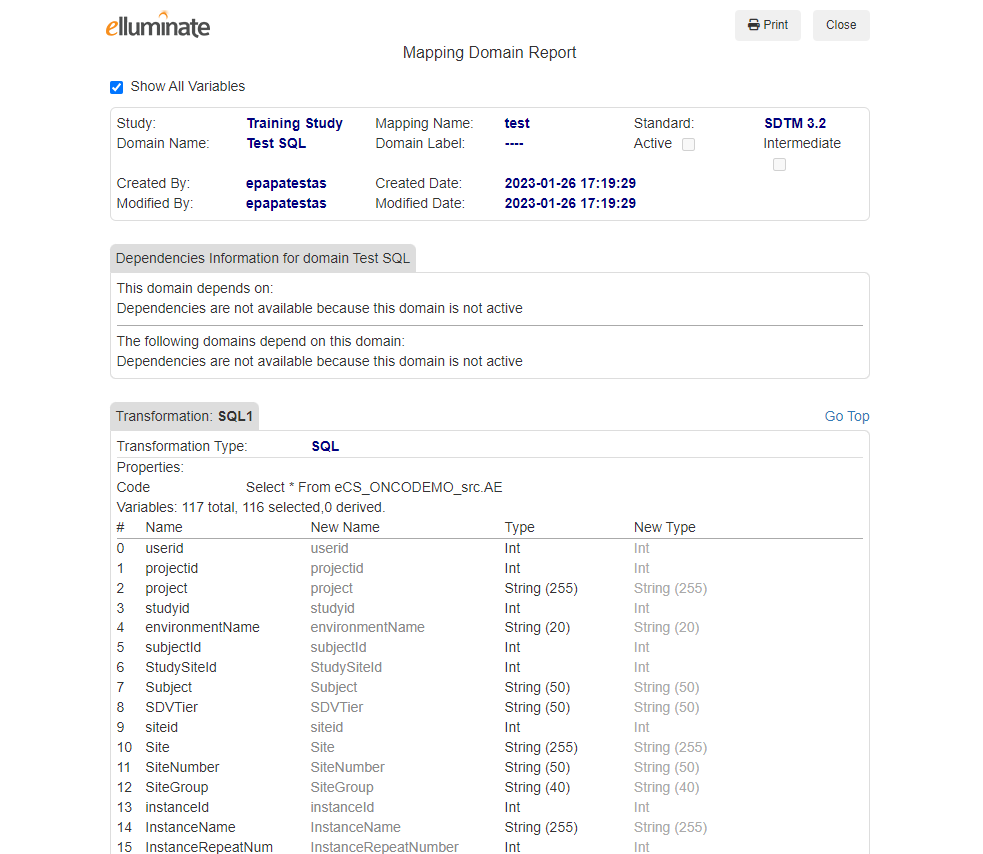The width and height of the screenshot is (983, 854).
Task: Click the Mapping Domain Report title
Action: 489,53
